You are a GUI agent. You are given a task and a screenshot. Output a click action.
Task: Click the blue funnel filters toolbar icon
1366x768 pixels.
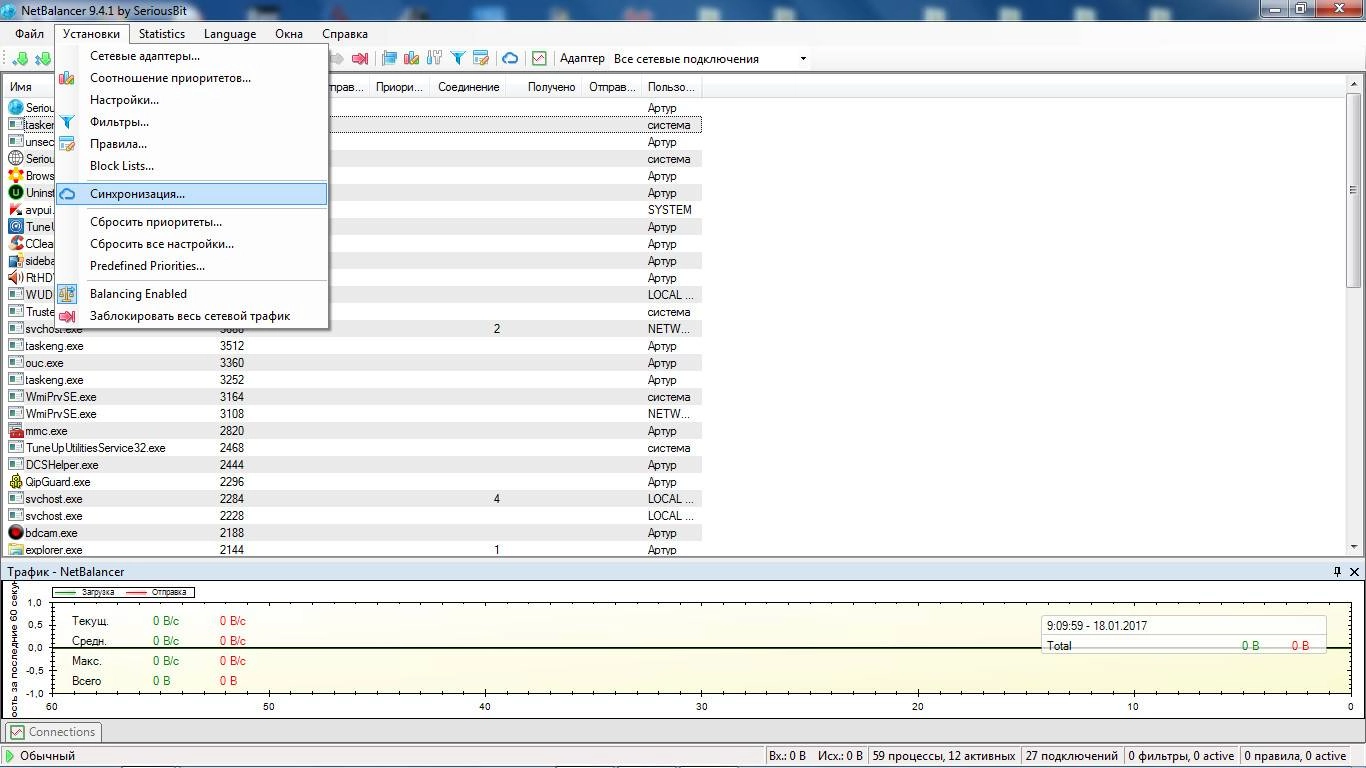pos(458,59)
